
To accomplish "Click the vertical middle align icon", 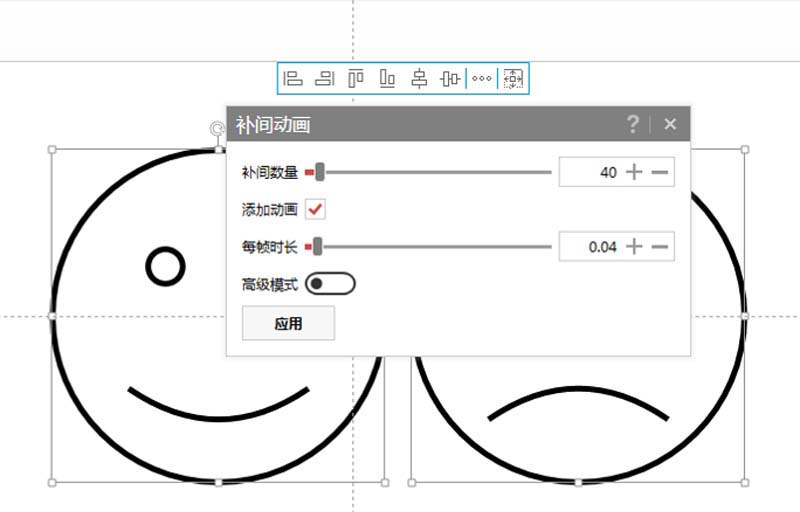I will [450, 79].
